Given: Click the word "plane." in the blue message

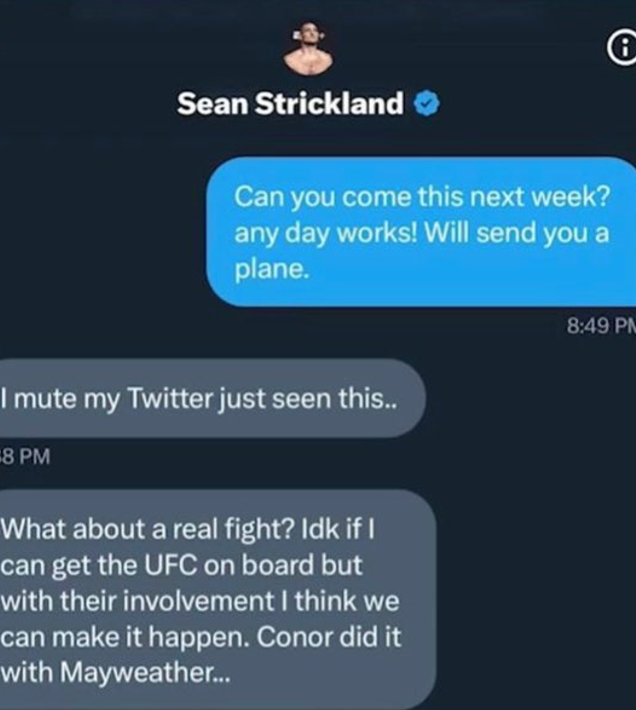Looking at the screenshot, I should (x=272, y=269).
